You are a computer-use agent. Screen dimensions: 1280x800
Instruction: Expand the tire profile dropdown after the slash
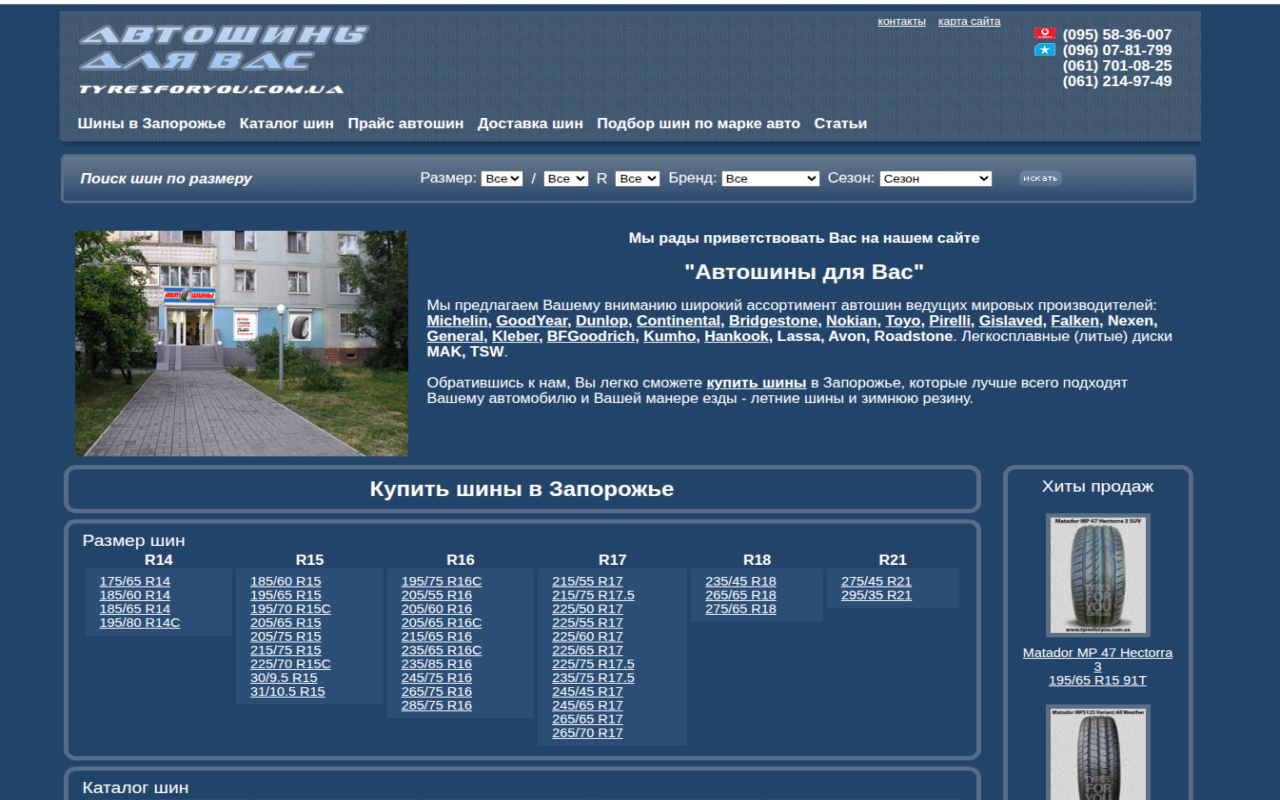click(566, 178)
